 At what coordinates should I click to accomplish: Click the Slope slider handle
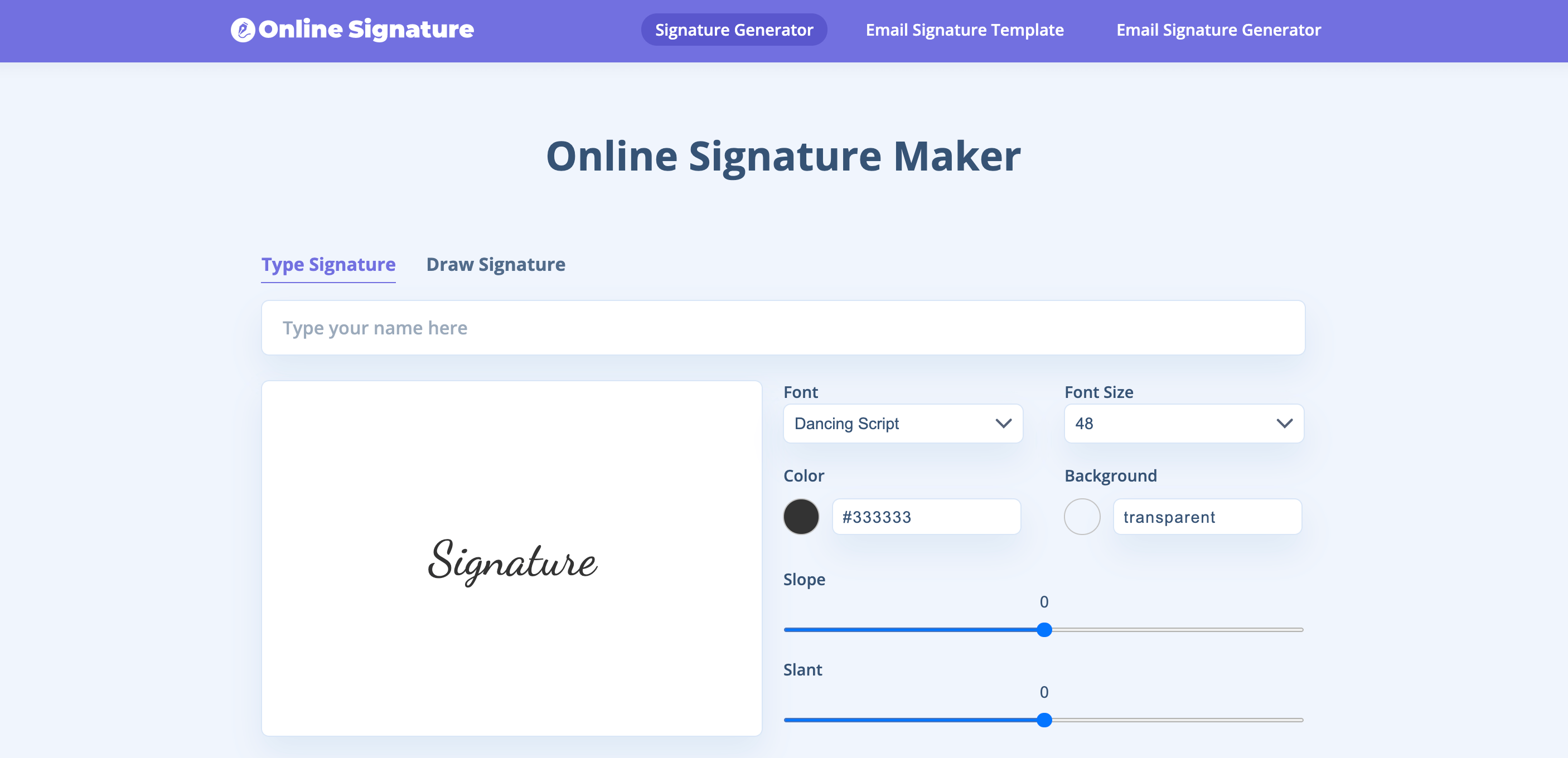pos(1044,630)
